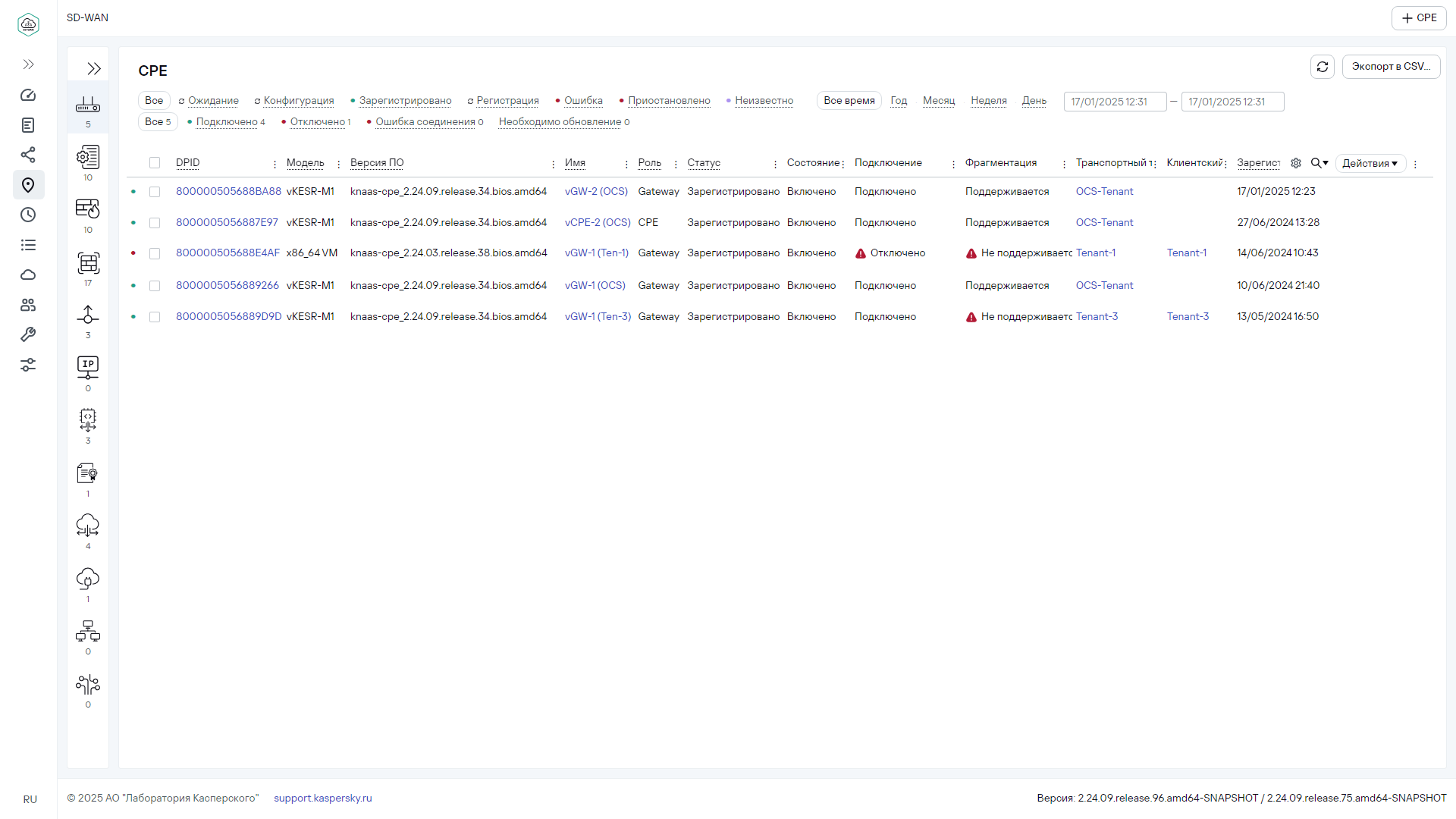Open the table search dropdown
The width and height of the screenshot is (1456, 819).
tap(1319, 163)
